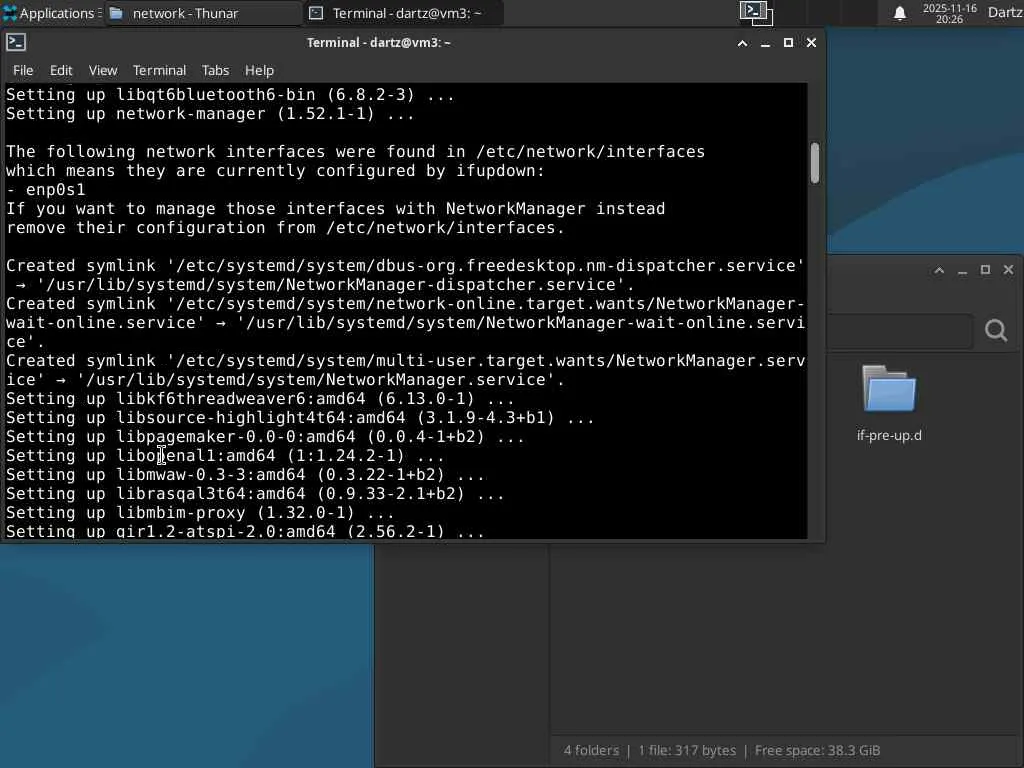Click the search icon in Thunar
Viewport: 1024px width, 768px height.
(996, 330)
